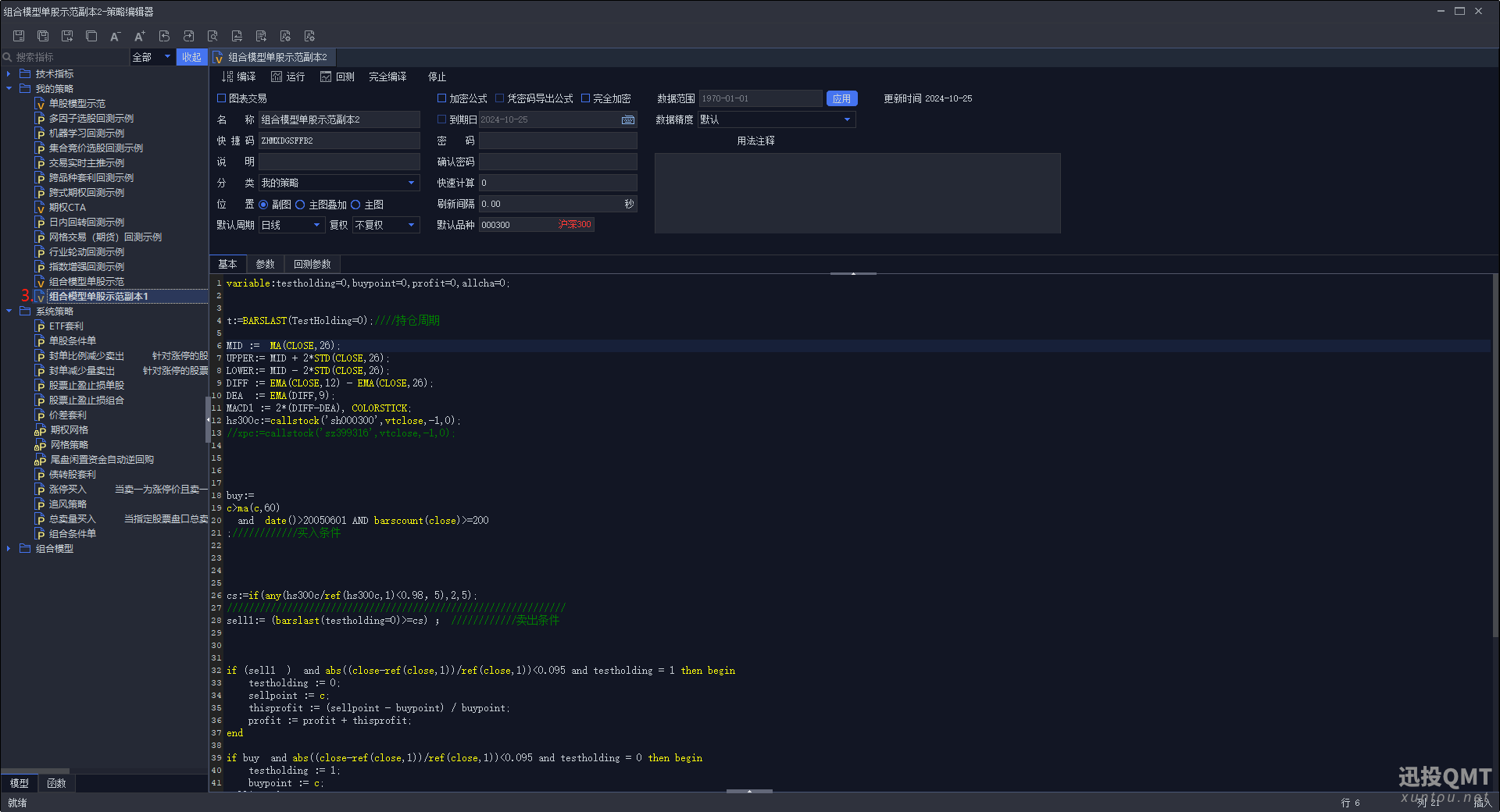The image size is (1500, 812).
Task: Click P icon of ETF套利
Action: click(40, 326)
